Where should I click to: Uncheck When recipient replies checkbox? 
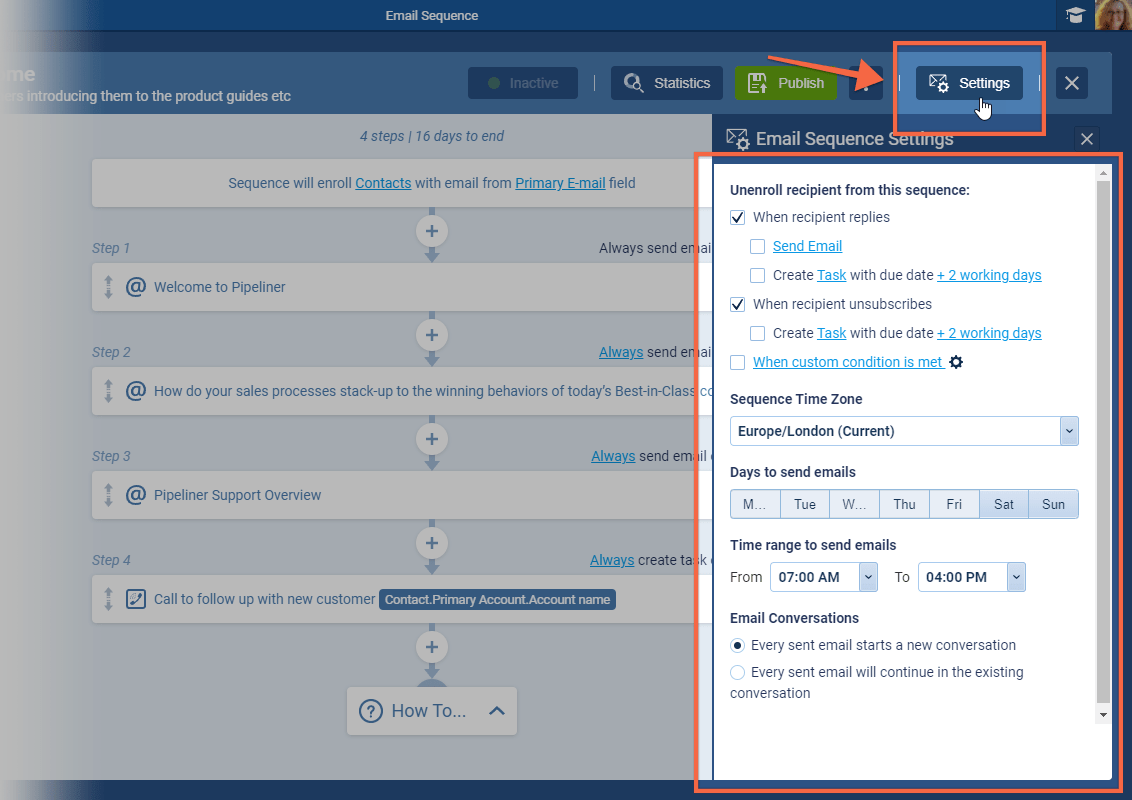(x=738, y=217)
